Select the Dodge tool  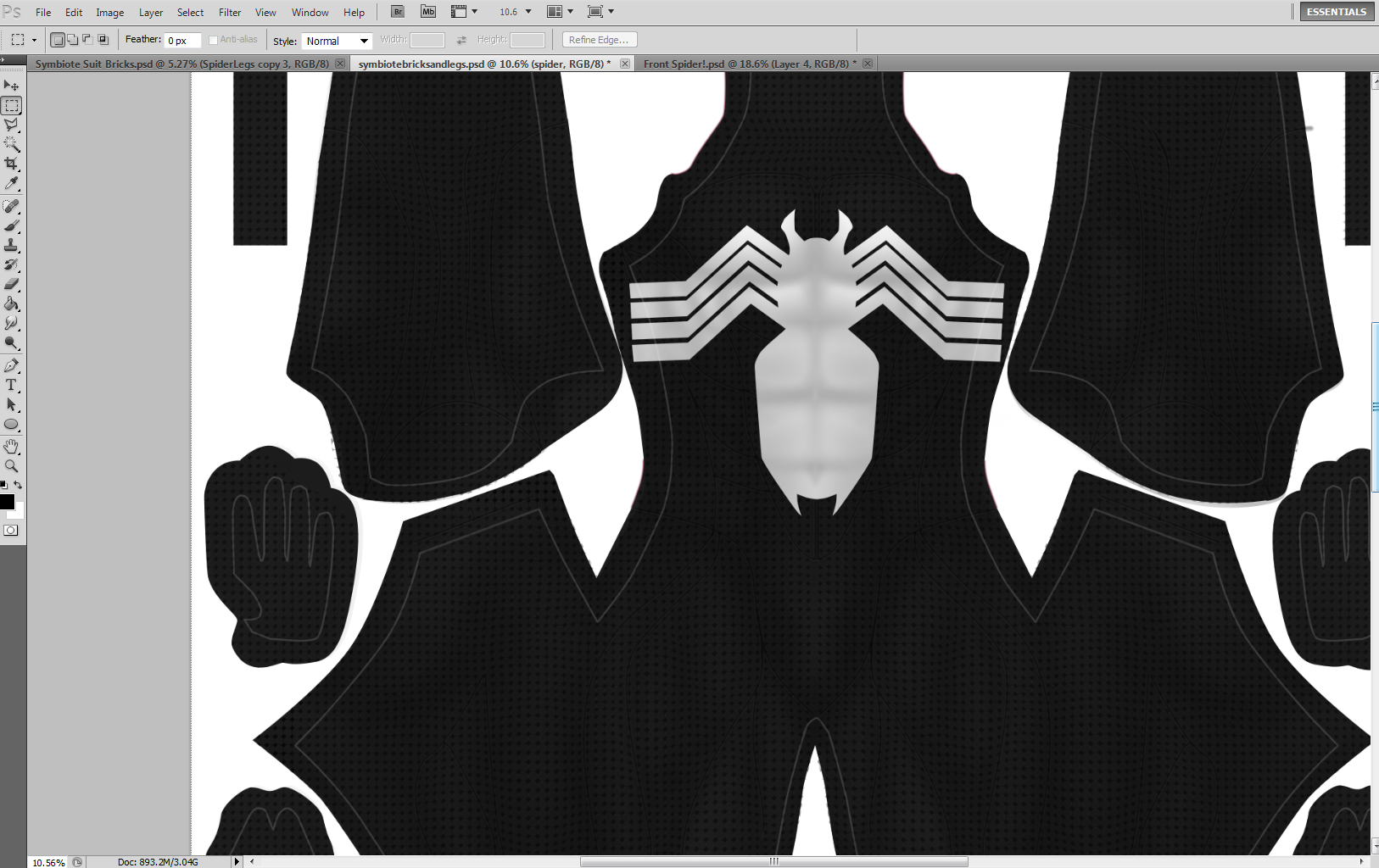pos(12,342)
